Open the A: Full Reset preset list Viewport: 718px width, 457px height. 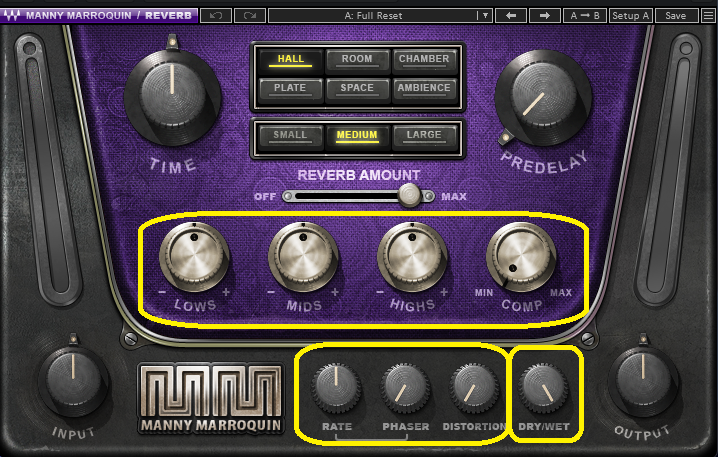coord(373,16)
